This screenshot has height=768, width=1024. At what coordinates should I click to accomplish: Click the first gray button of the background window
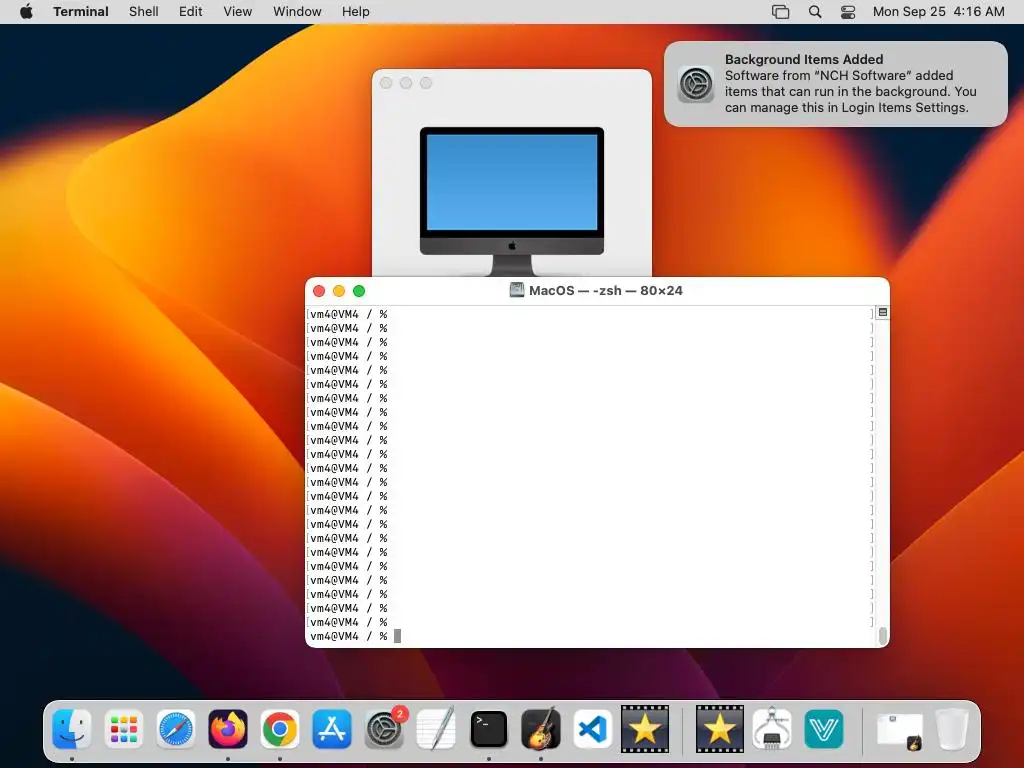tap(386, 83)
